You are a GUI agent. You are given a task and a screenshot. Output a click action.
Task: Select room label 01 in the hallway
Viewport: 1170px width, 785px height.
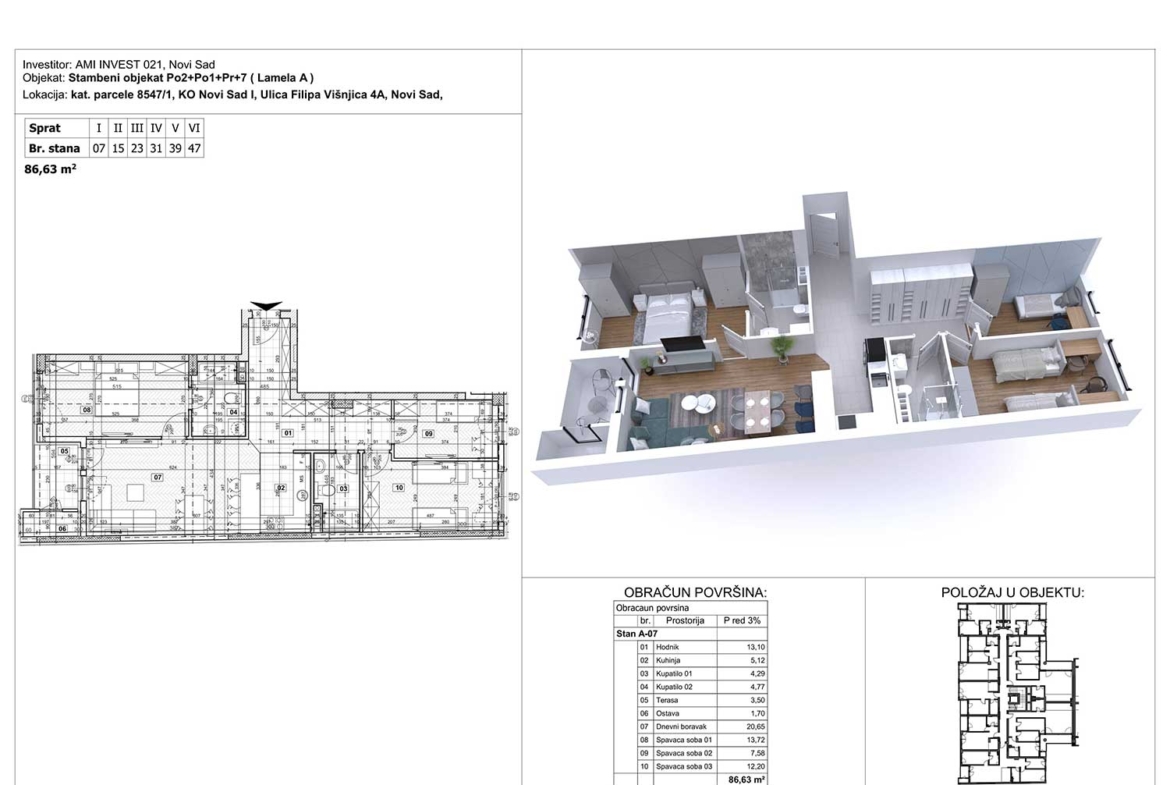[x=287, y=433]
